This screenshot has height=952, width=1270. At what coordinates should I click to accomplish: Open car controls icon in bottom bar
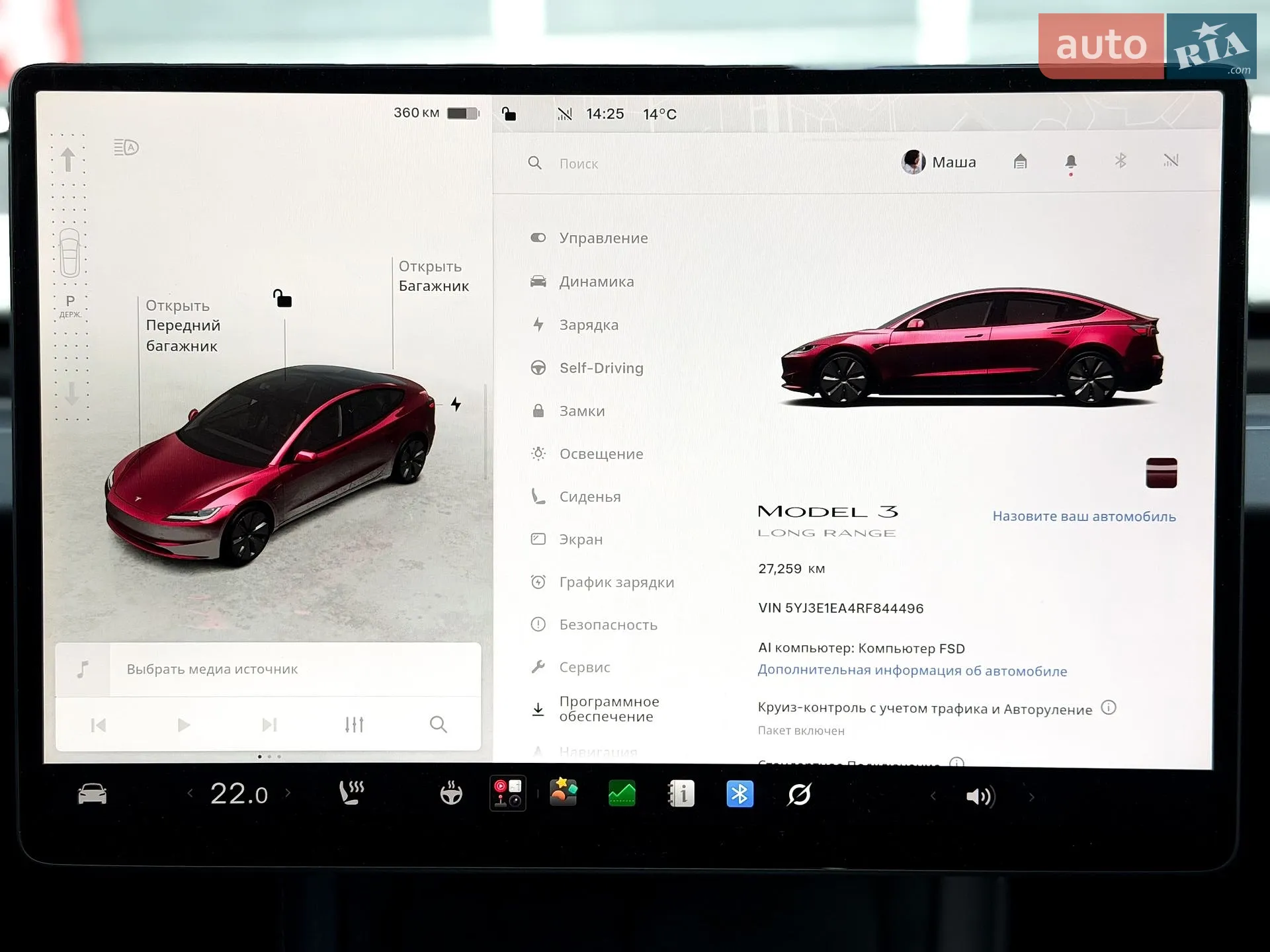point(92,793)
